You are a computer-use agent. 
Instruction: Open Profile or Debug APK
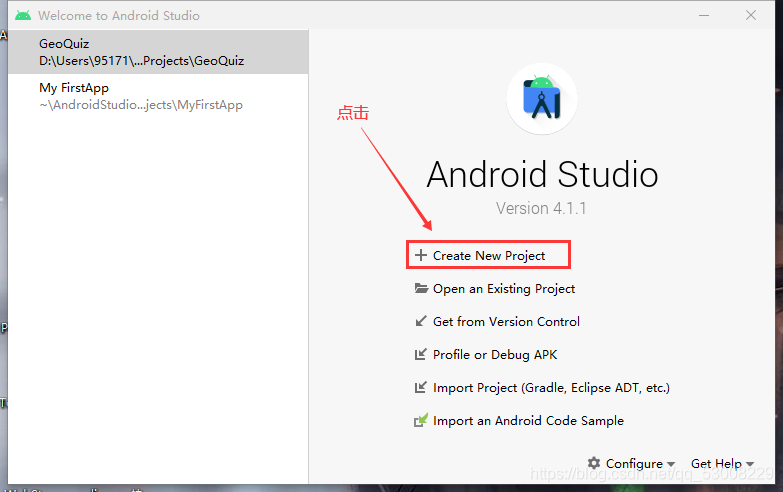click(x=495, y=355)
